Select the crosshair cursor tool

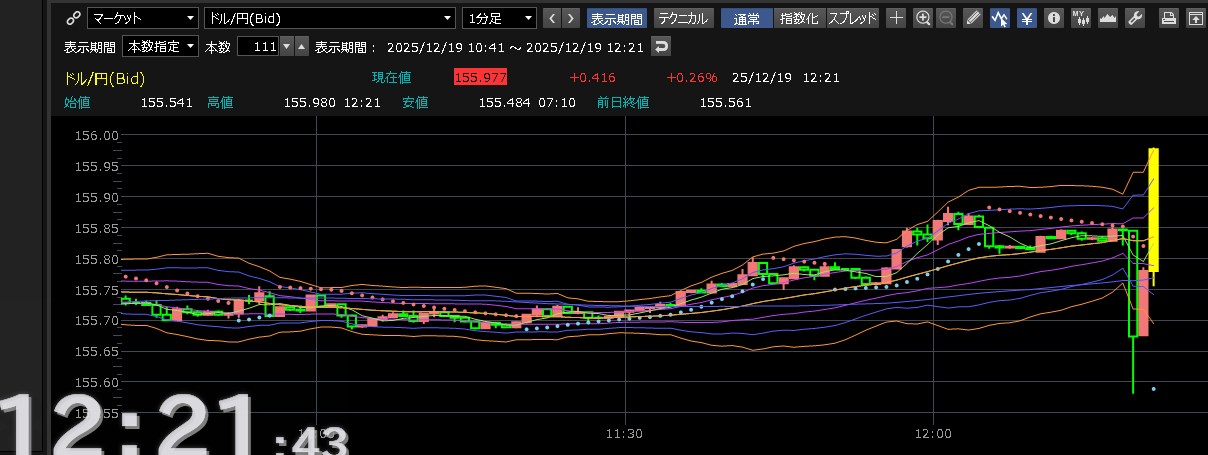coord(896,18)
